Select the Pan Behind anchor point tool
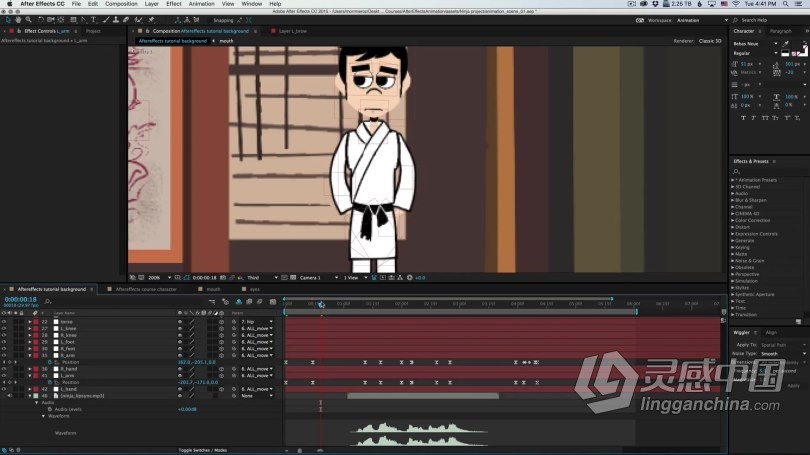The image size is (810, 455). pos(61,20)
